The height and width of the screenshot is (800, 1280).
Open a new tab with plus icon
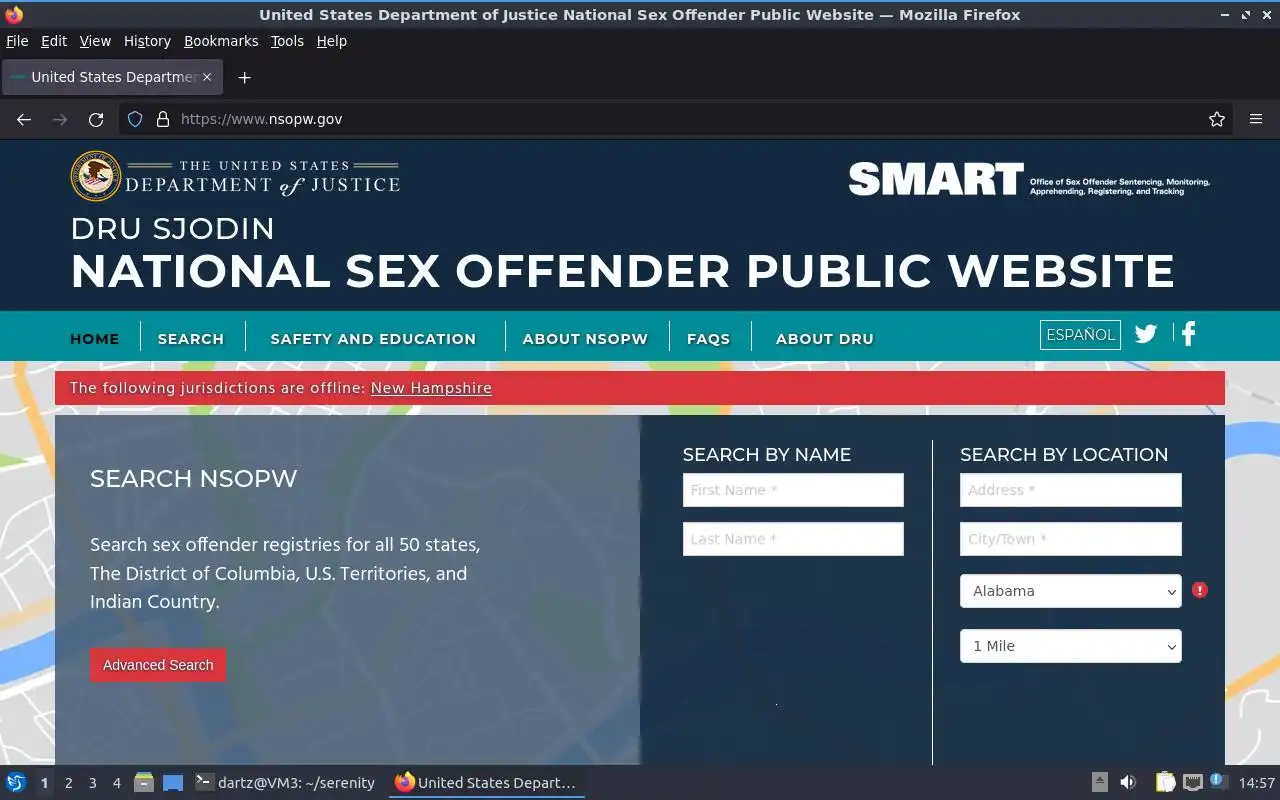click(x=244, y=77)
